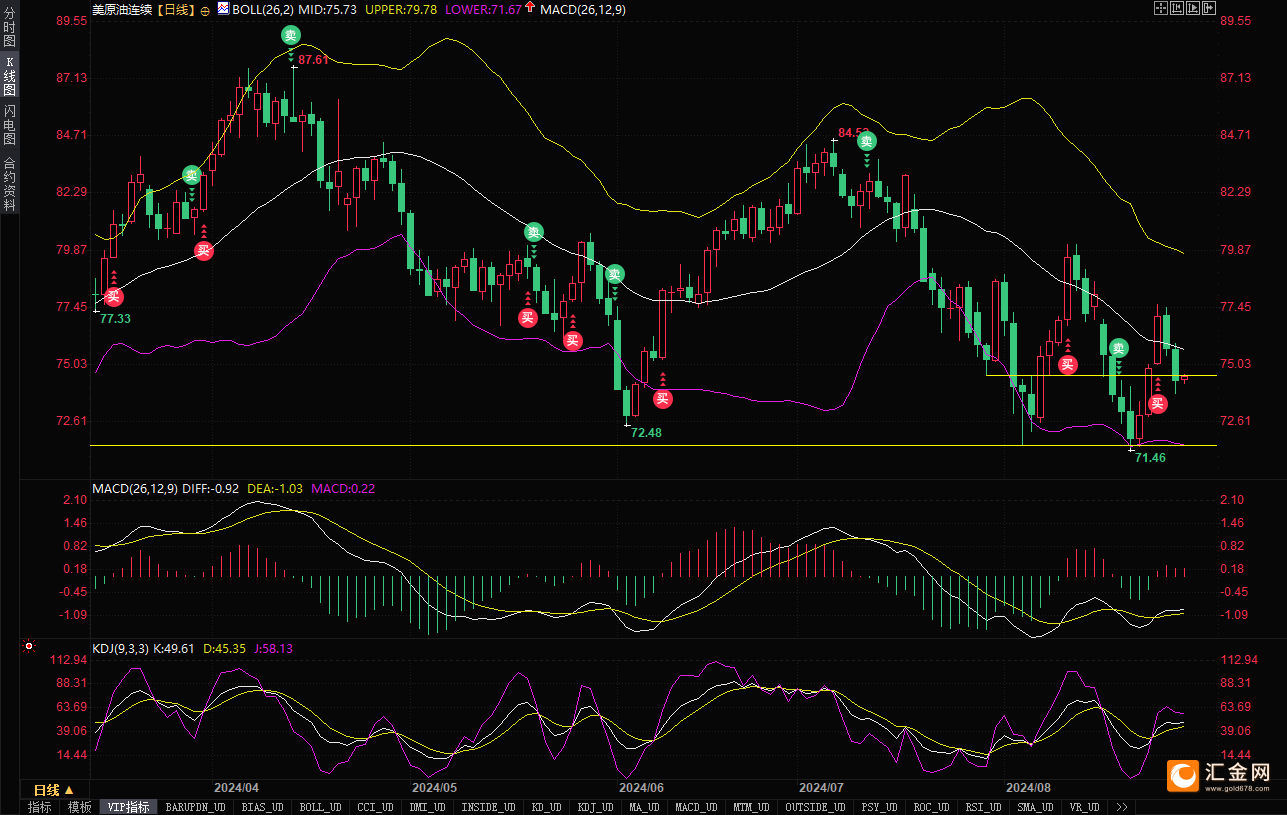This screenshot has height=815, width=1287.
Task: Switch to the 模板 bottom tab
Action: [x=80, y=807]
